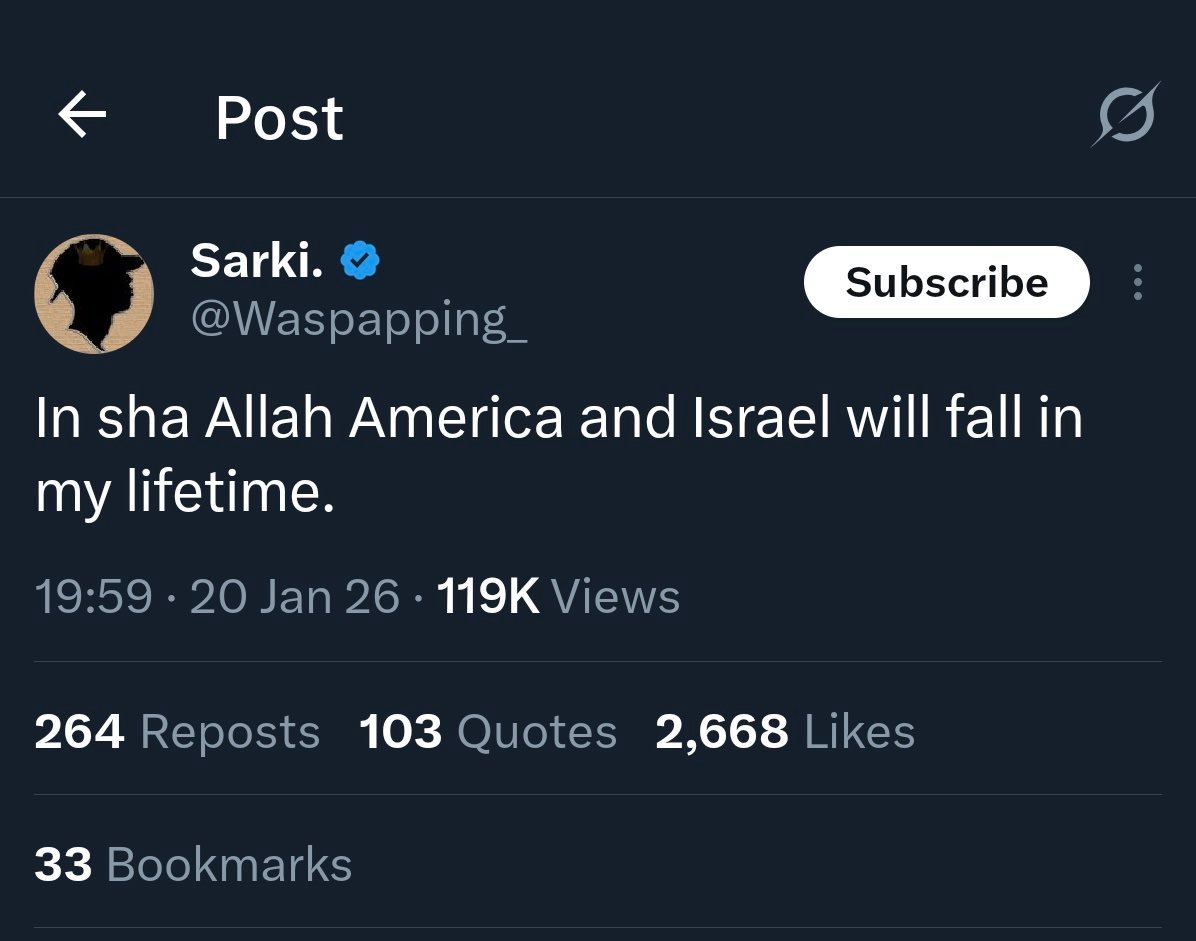Tap the 33 Bookmarks count
Viewport: 1196px width, 941px height.
[x=193, y=864]
